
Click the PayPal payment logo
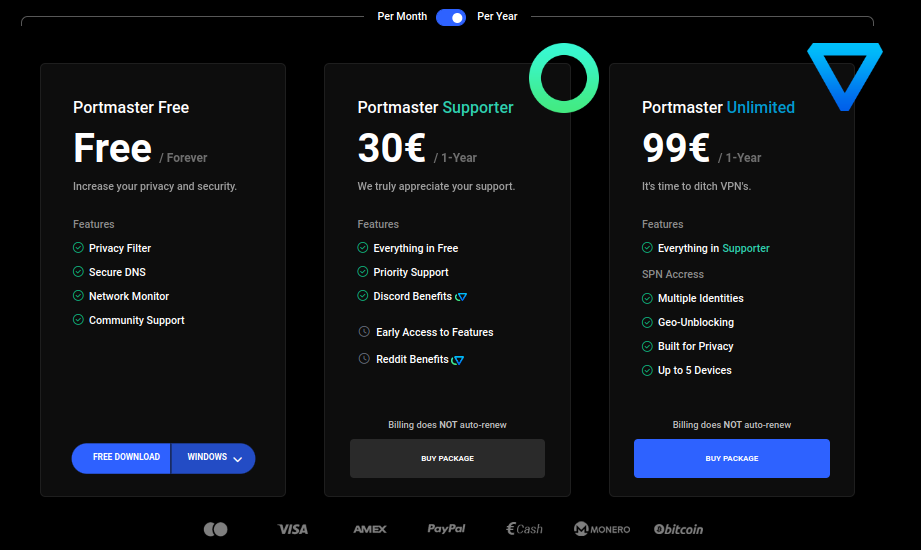tap(446, 529)
